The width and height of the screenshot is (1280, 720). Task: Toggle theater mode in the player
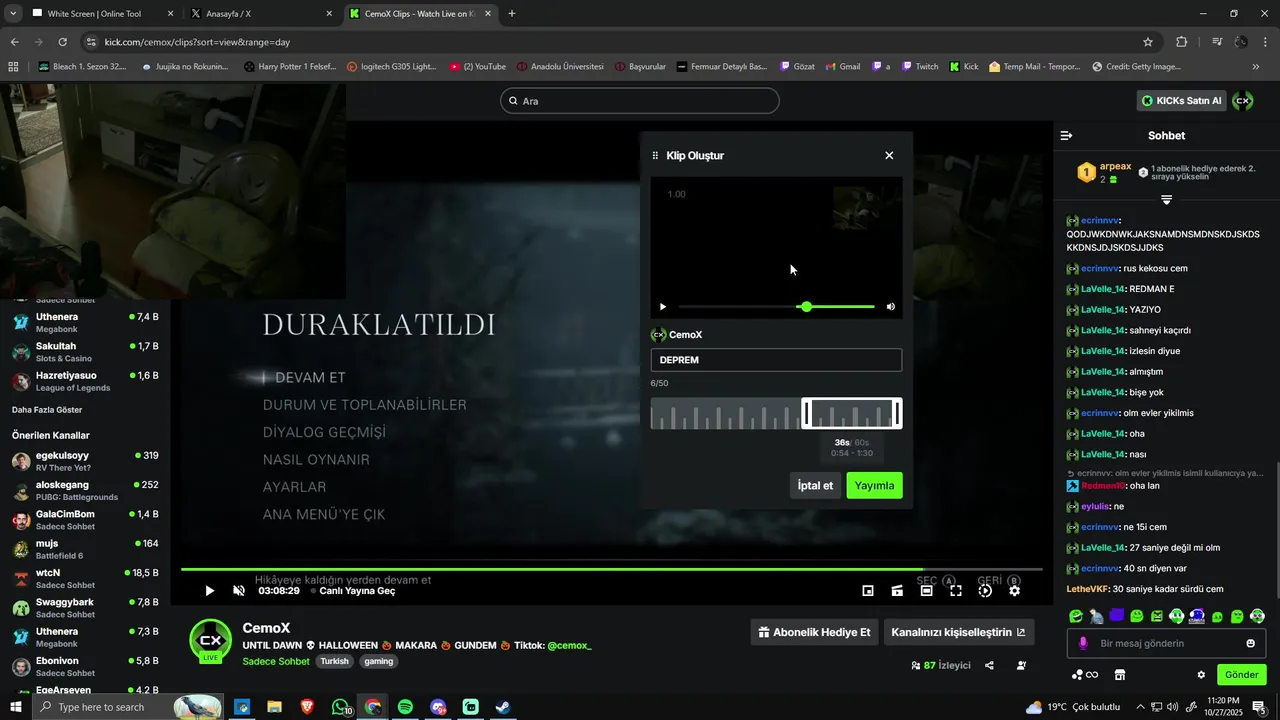927,591
